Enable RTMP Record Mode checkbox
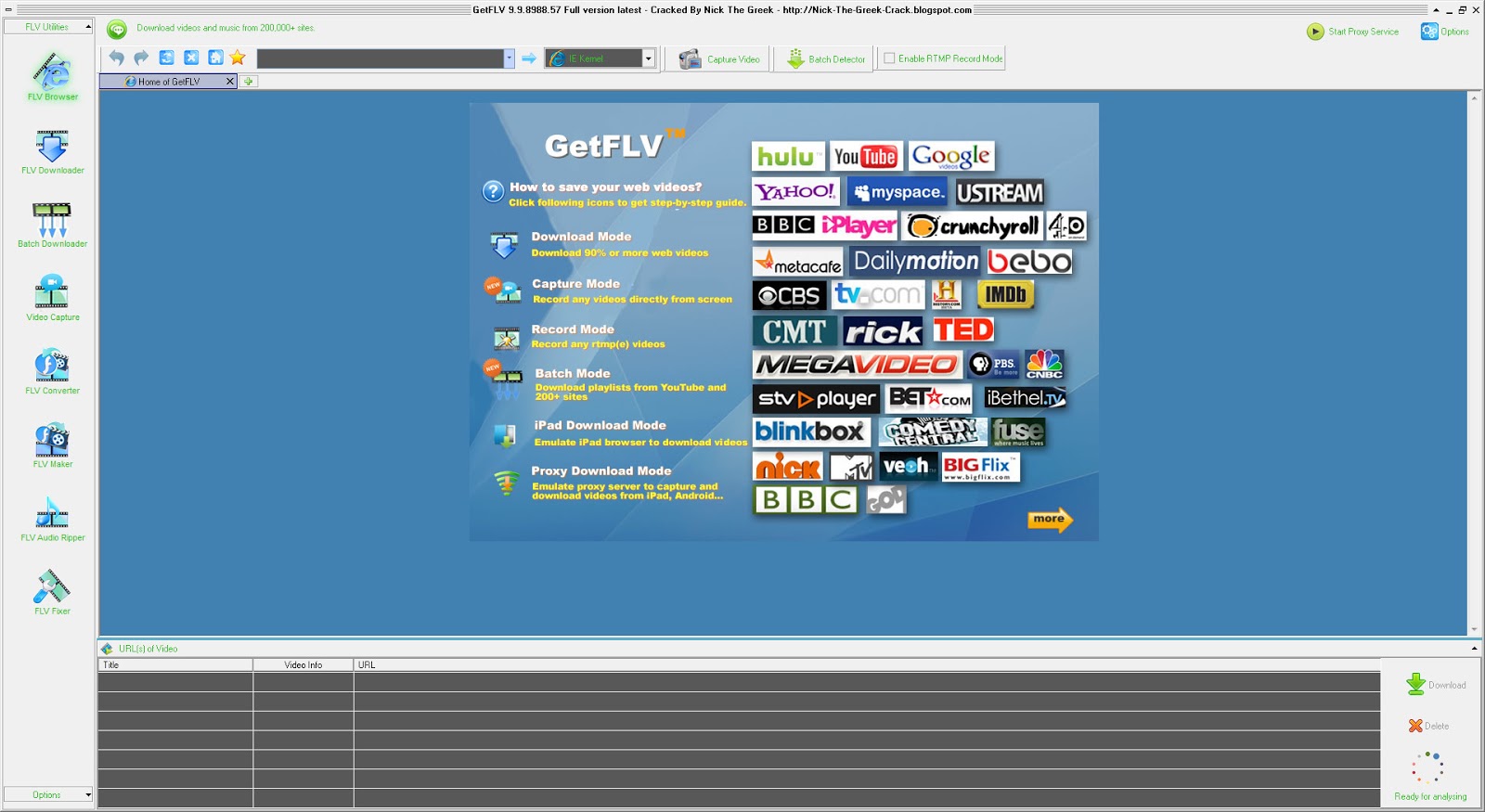Viewport: 1485px width, 812px height. [889, 58]
